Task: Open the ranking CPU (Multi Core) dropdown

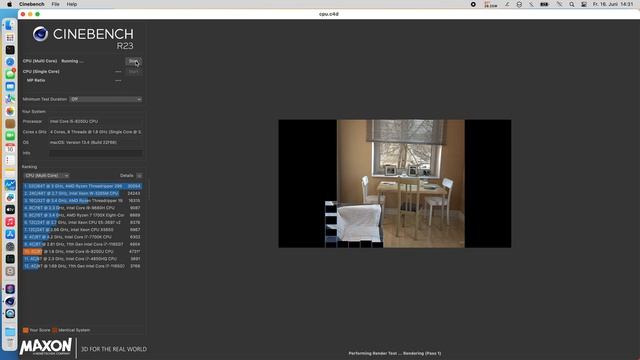Action: tap(46, 176)
